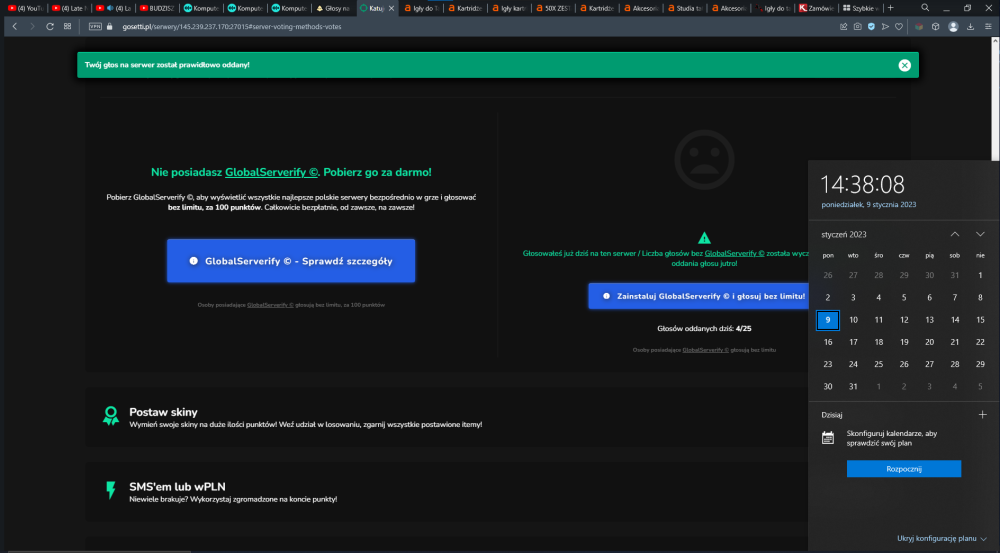Select December 26 in the calendar
This screenshot has height=553, width=1000.
[828, 276]
